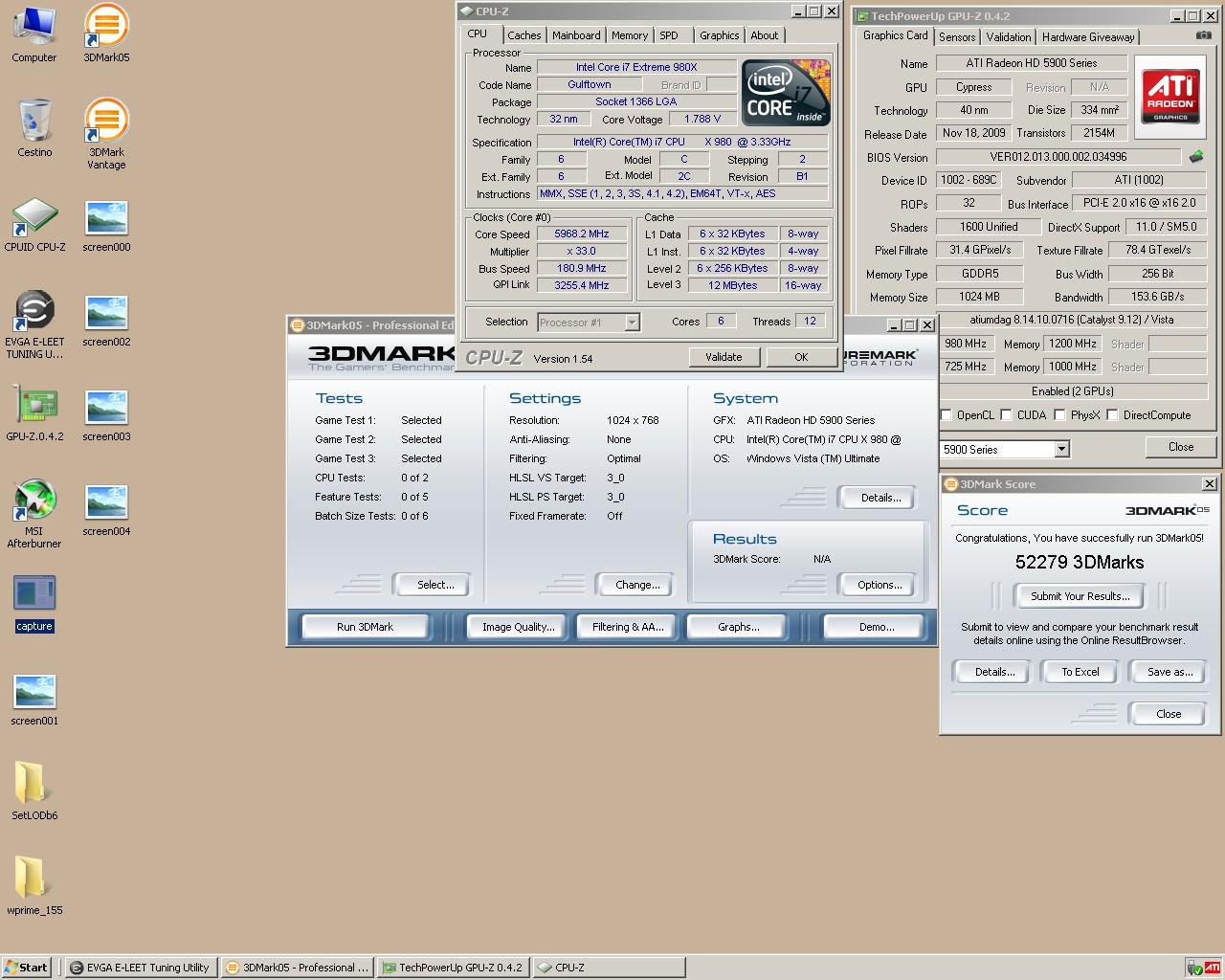Open results Options... in 3DMark05

[x=880, y=585]
